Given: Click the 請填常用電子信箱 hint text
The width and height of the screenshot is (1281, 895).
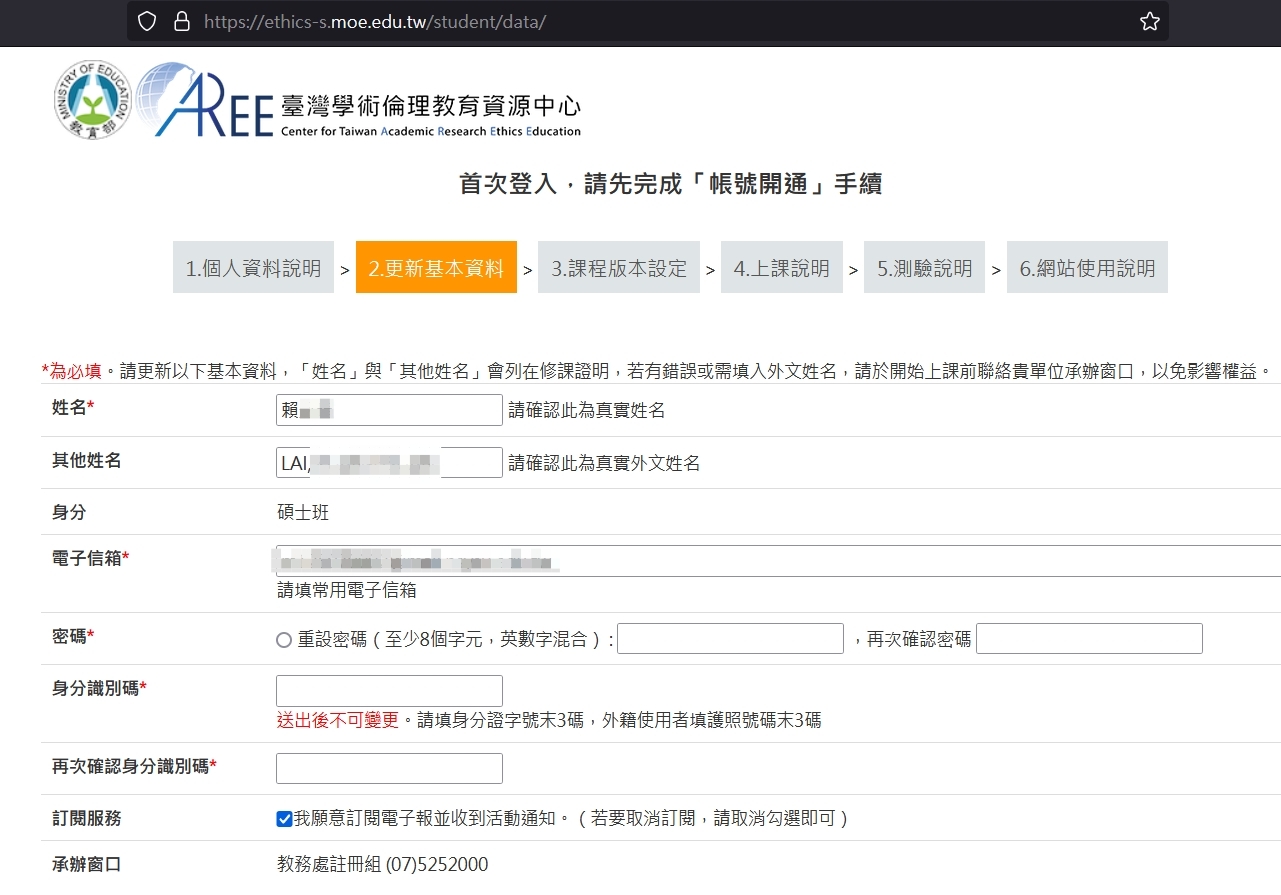Looking at the screenshot, I should click(x=347, y=590).
